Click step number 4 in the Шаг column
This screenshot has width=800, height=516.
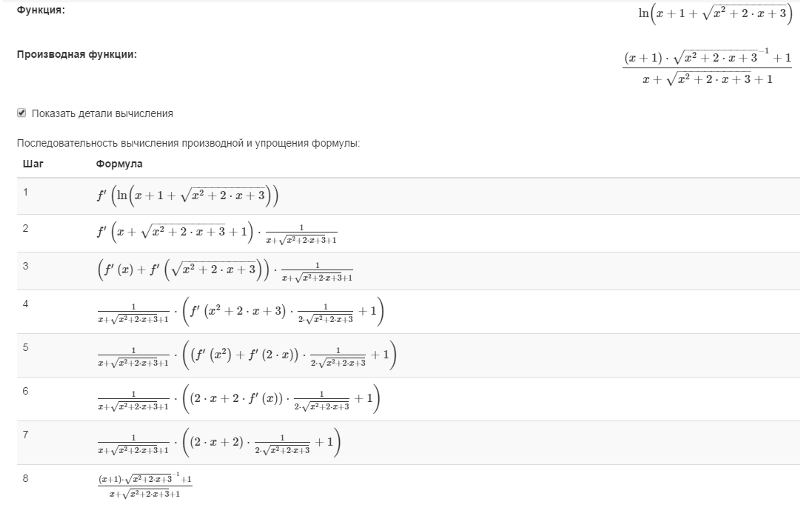(x=26, y=304)
